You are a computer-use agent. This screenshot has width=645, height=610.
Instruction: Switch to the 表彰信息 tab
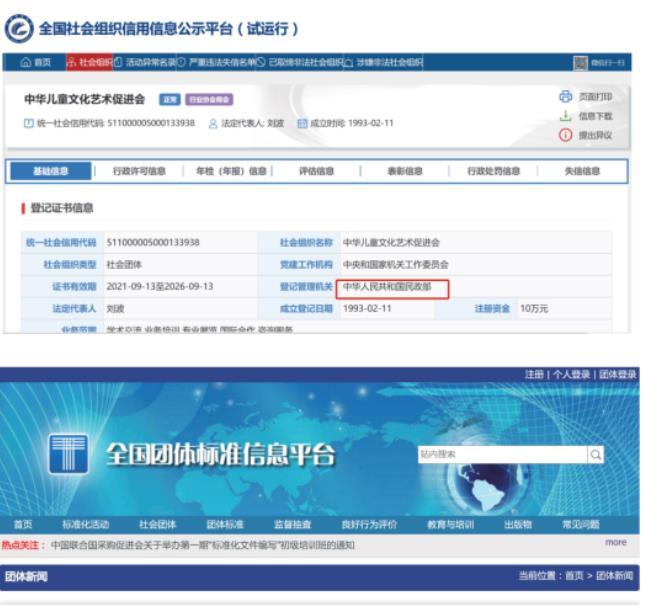[405, 171]
